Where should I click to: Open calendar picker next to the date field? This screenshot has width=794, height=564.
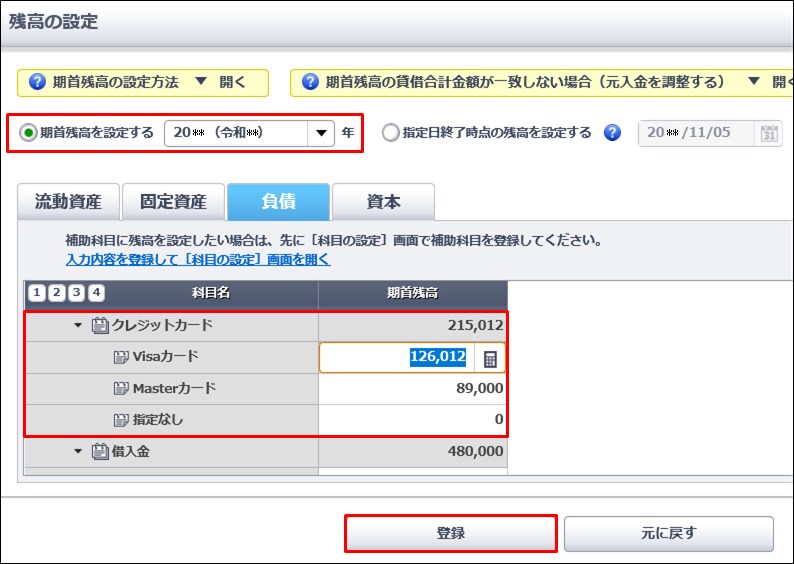coord(769,133)
